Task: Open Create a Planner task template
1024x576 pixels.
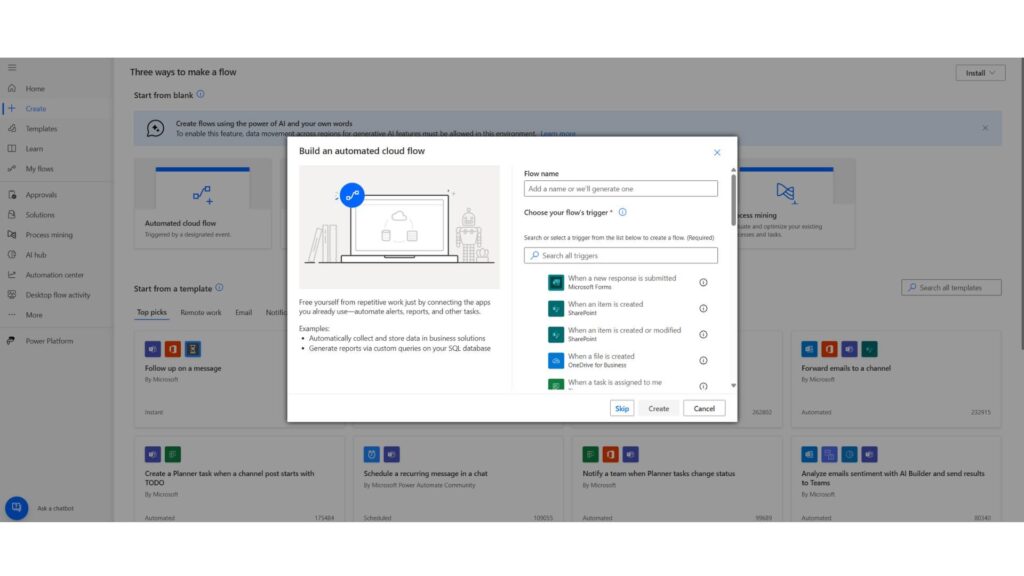Action: (x=239, y=480)
